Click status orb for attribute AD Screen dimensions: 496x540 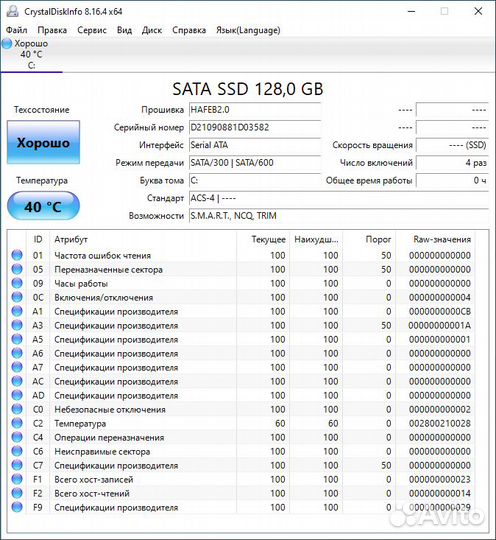point(17,395)
